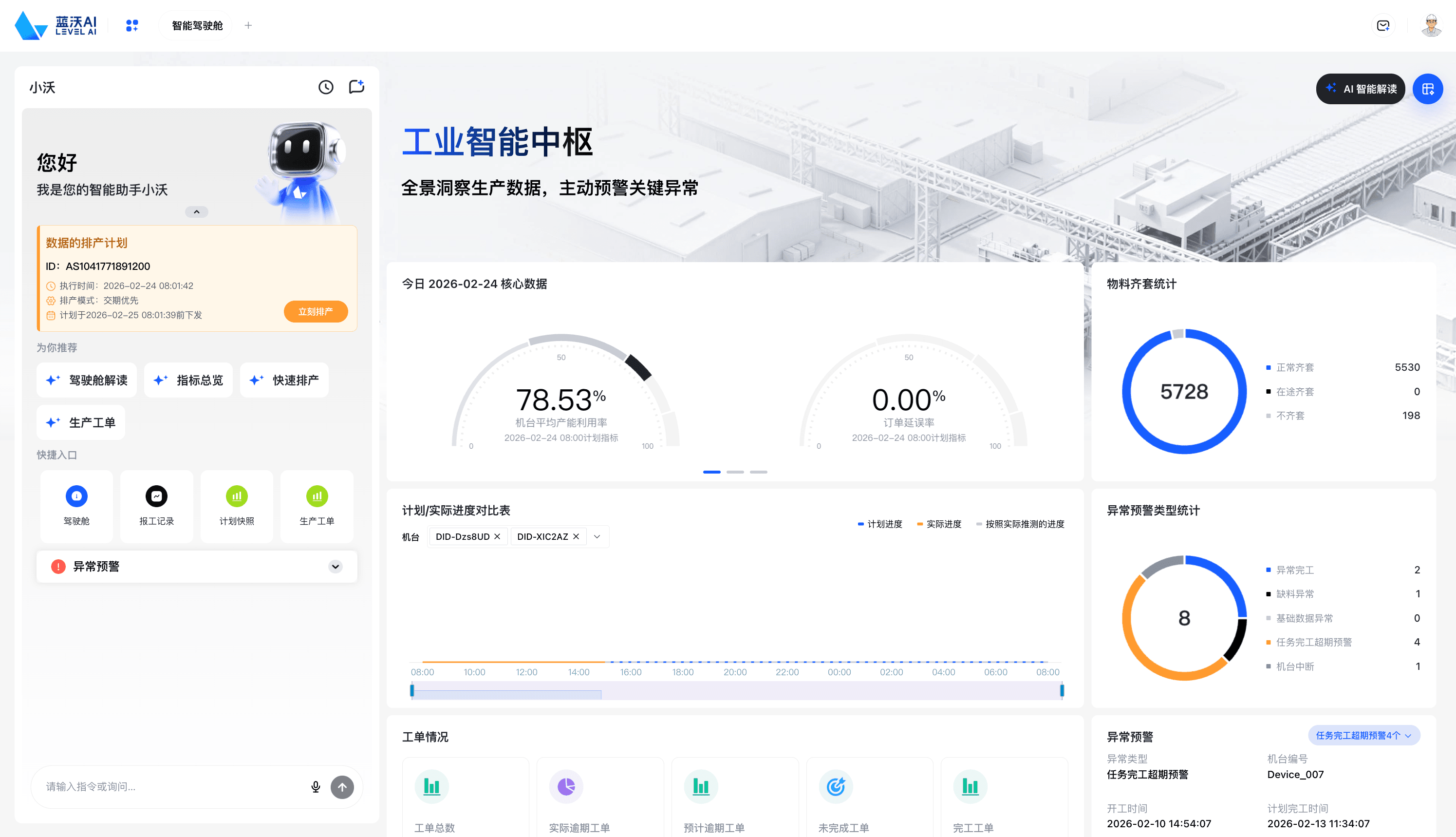Click the 立刻排产 button
1456x837 pixels.
pyautogui.click(x=316, y=311)
